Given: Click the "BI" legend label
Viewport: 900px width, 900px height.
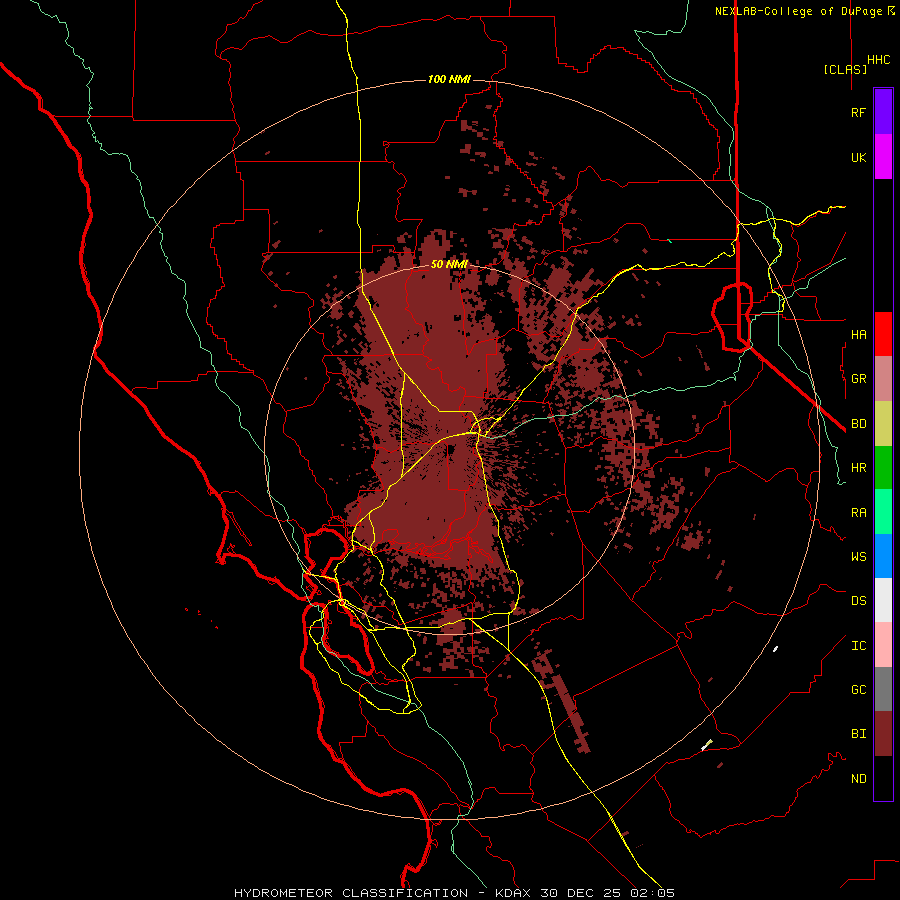Looking at the screenshot, I should 858,734.
